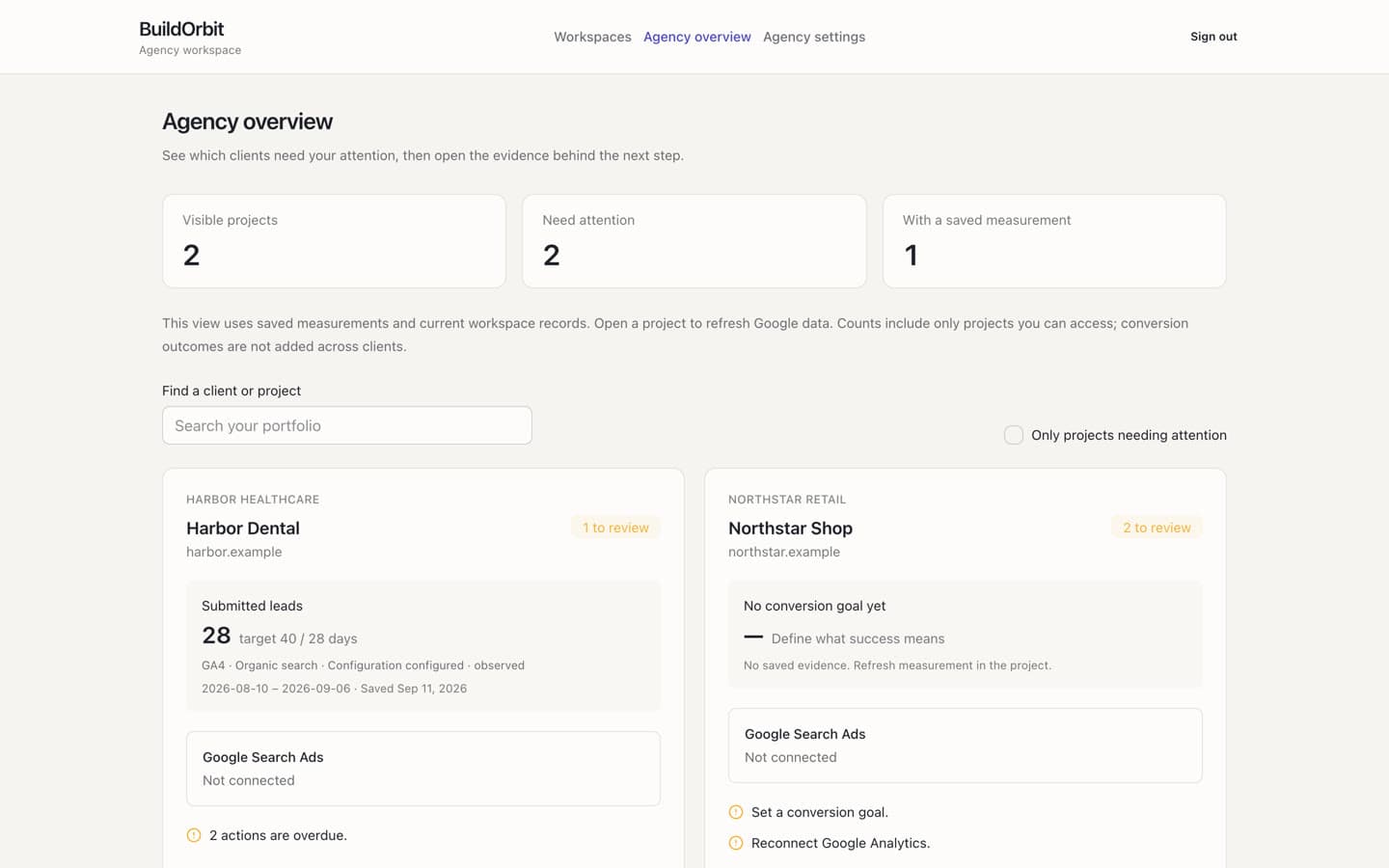Go to Agency overview tab
1389x868 pixels.
coord(696,37)
